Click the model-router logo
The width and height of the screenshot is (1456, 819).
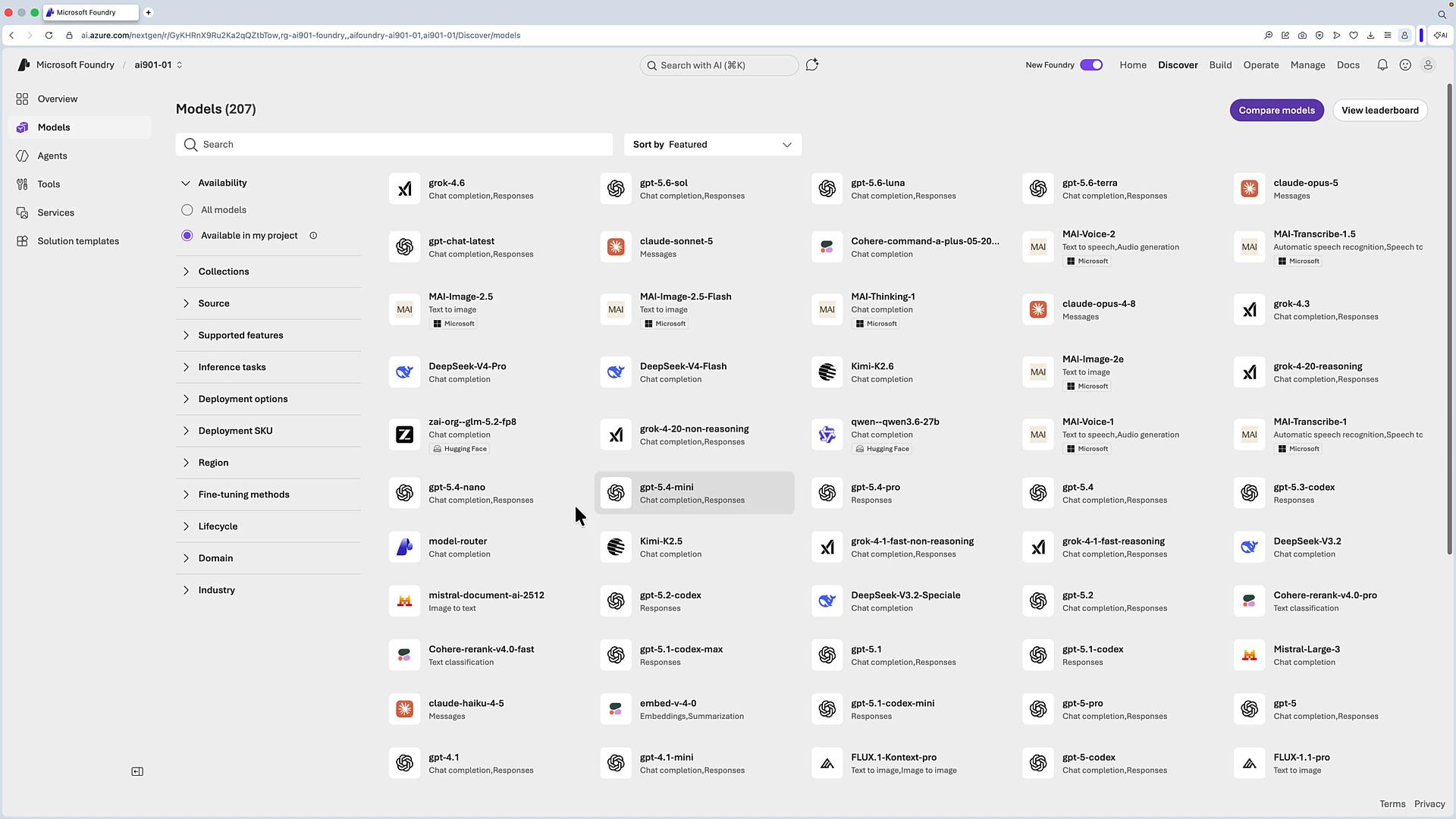click(x=405, y=548)
